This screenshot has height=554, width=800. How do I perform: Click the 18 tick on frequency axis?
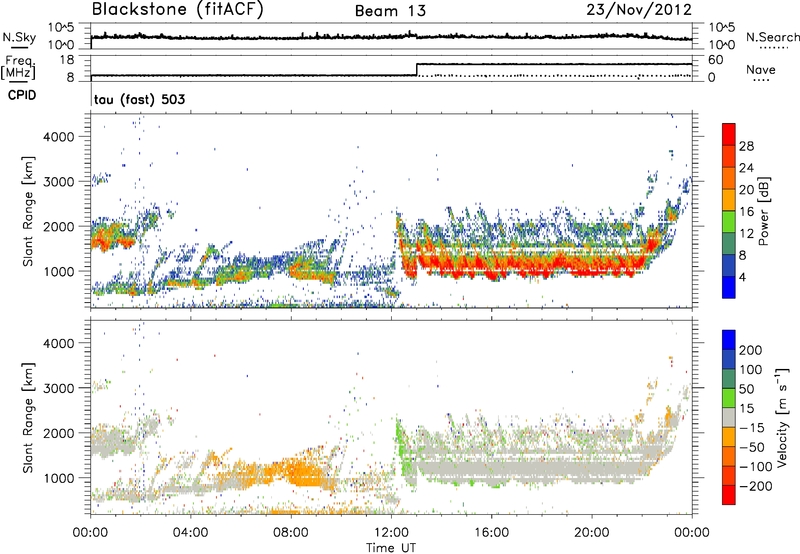(x=67, y=60)
